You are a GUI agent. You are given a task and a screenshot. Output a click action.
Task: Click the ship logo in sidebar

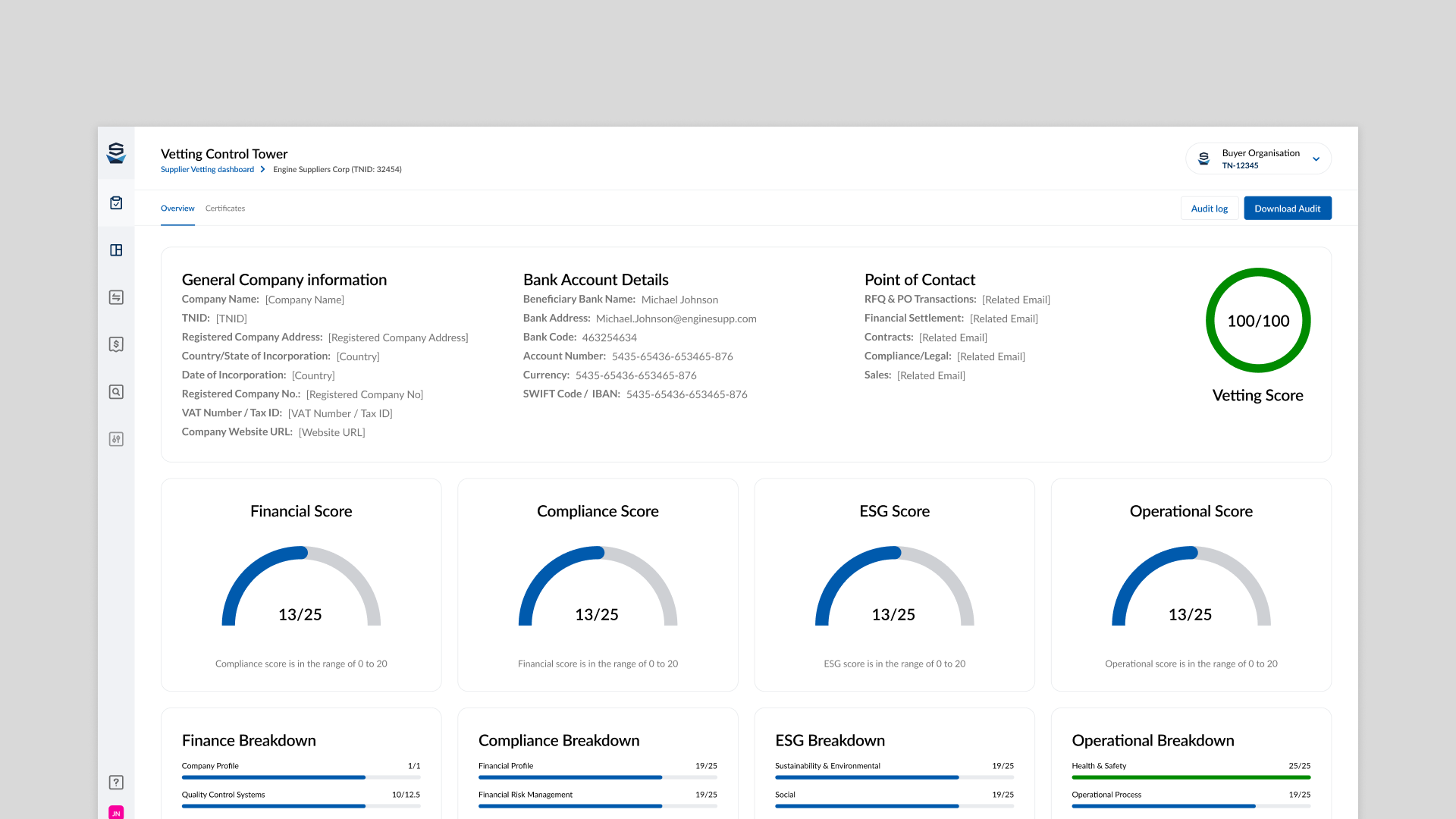(116, 153)
